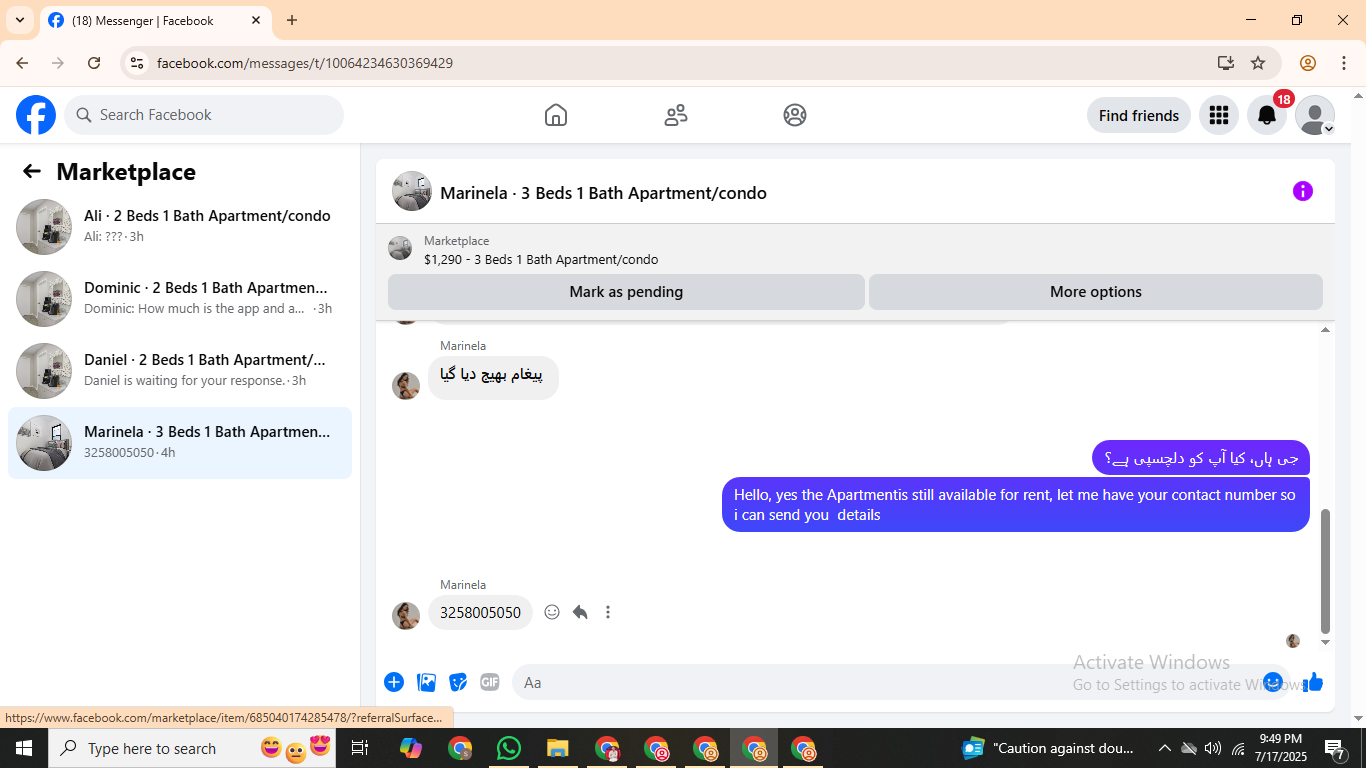Open the Windows Start menu
1366x768 pixels.
click(x=24, y=748)
